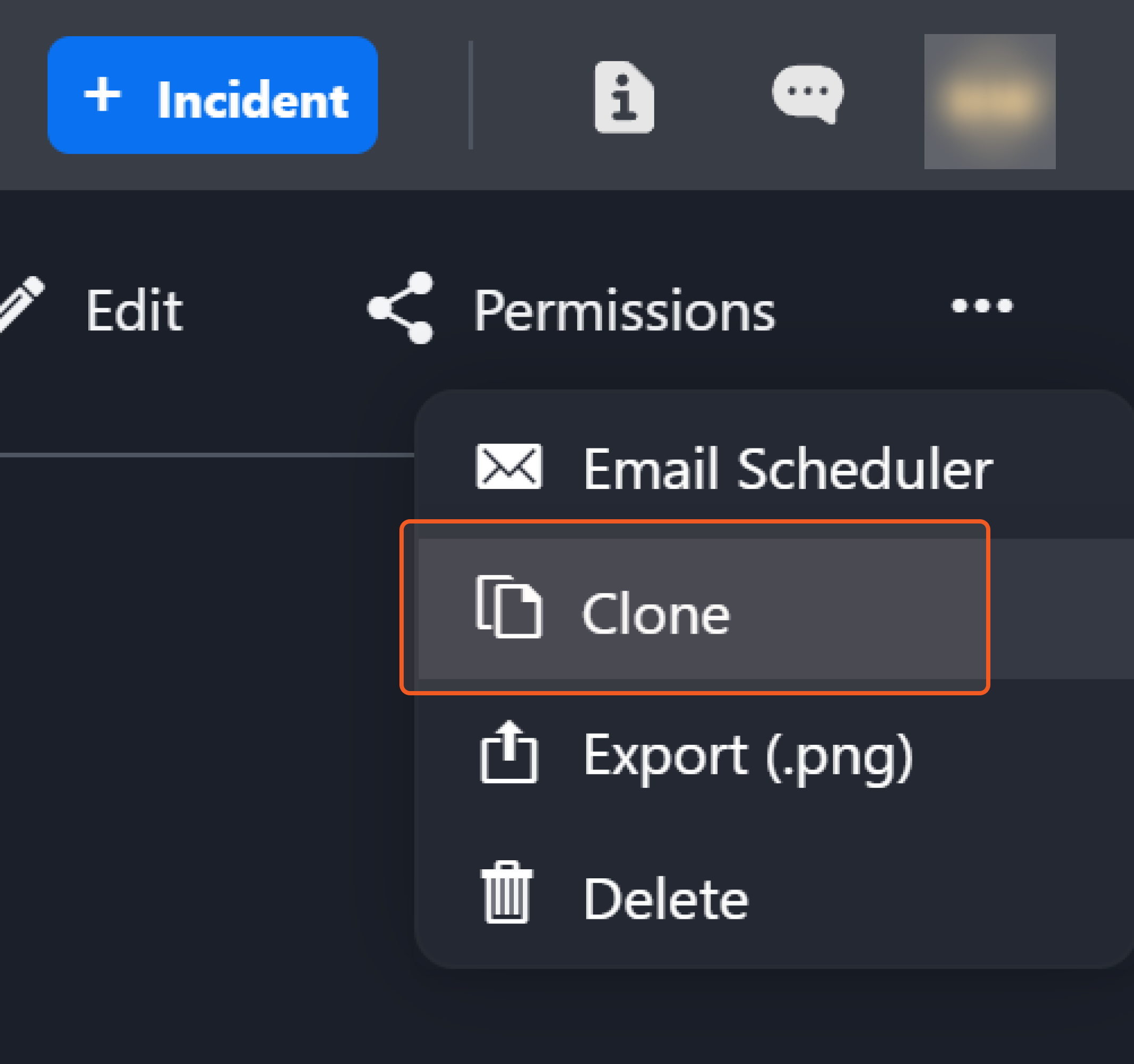Open the chat speech bubble icon
Viewport: 1134px width, 1064px height.
[807, 94]
